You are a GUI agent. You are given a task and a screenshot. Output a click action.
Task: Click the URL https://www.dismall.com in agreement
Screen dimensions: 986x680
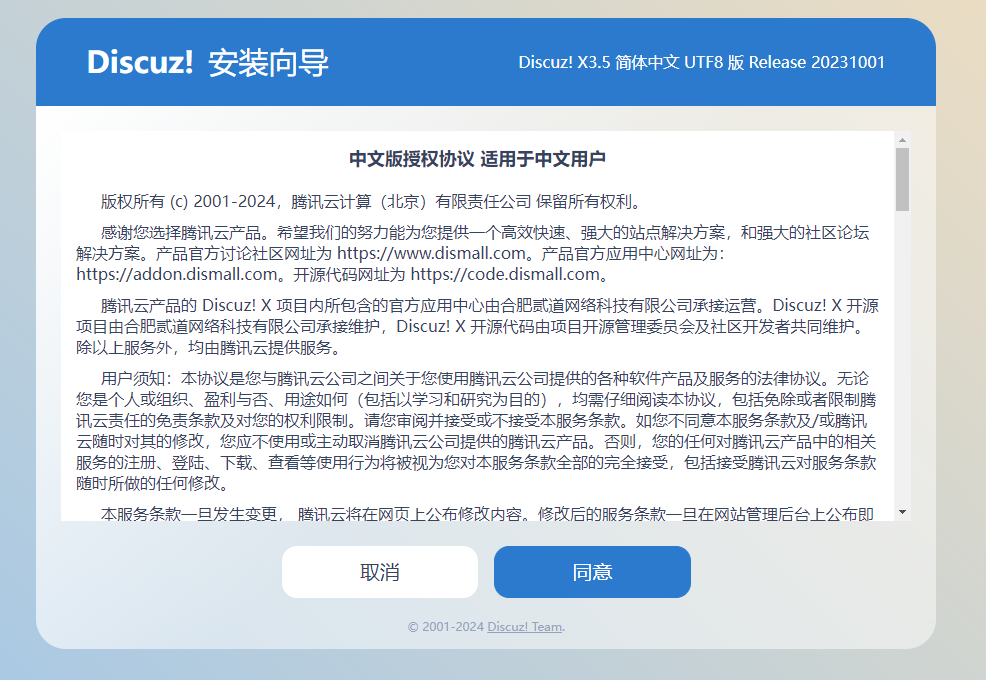(x=431, y=254)
